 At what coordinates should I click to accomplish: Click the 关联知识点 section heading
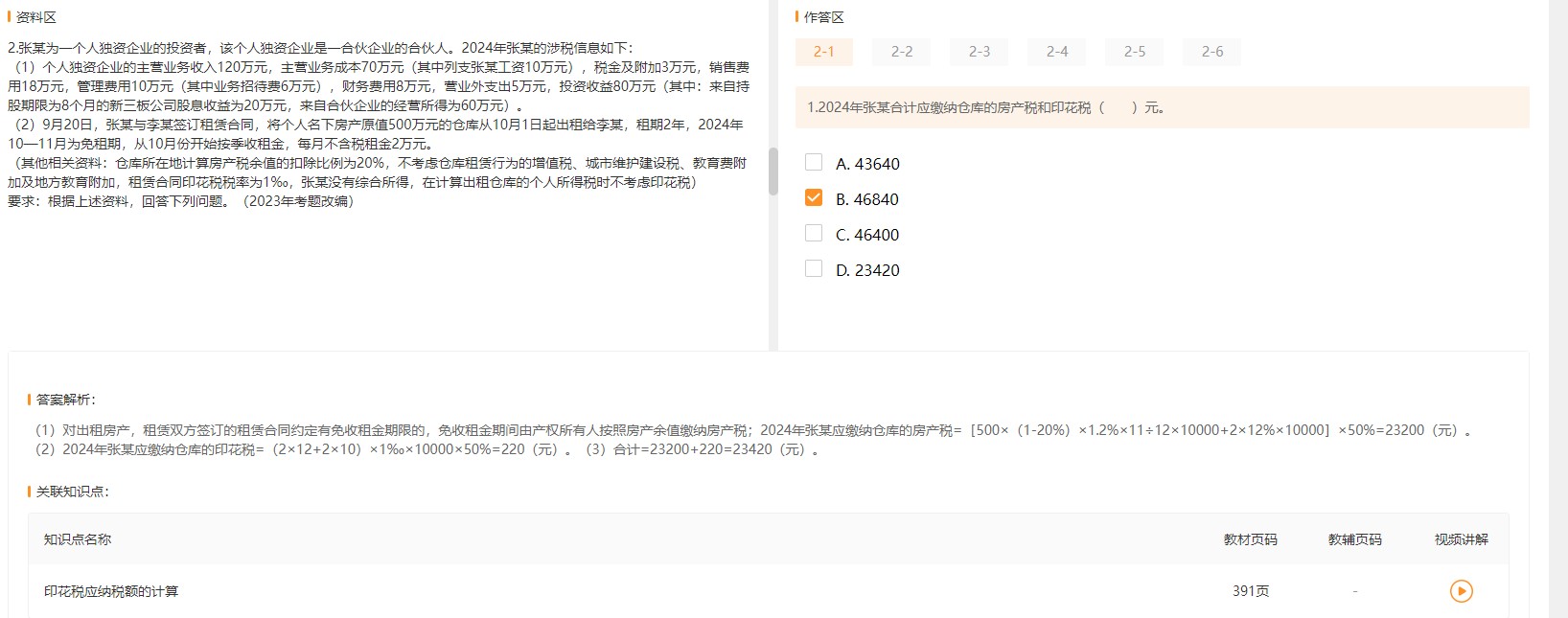click(72, 492)
